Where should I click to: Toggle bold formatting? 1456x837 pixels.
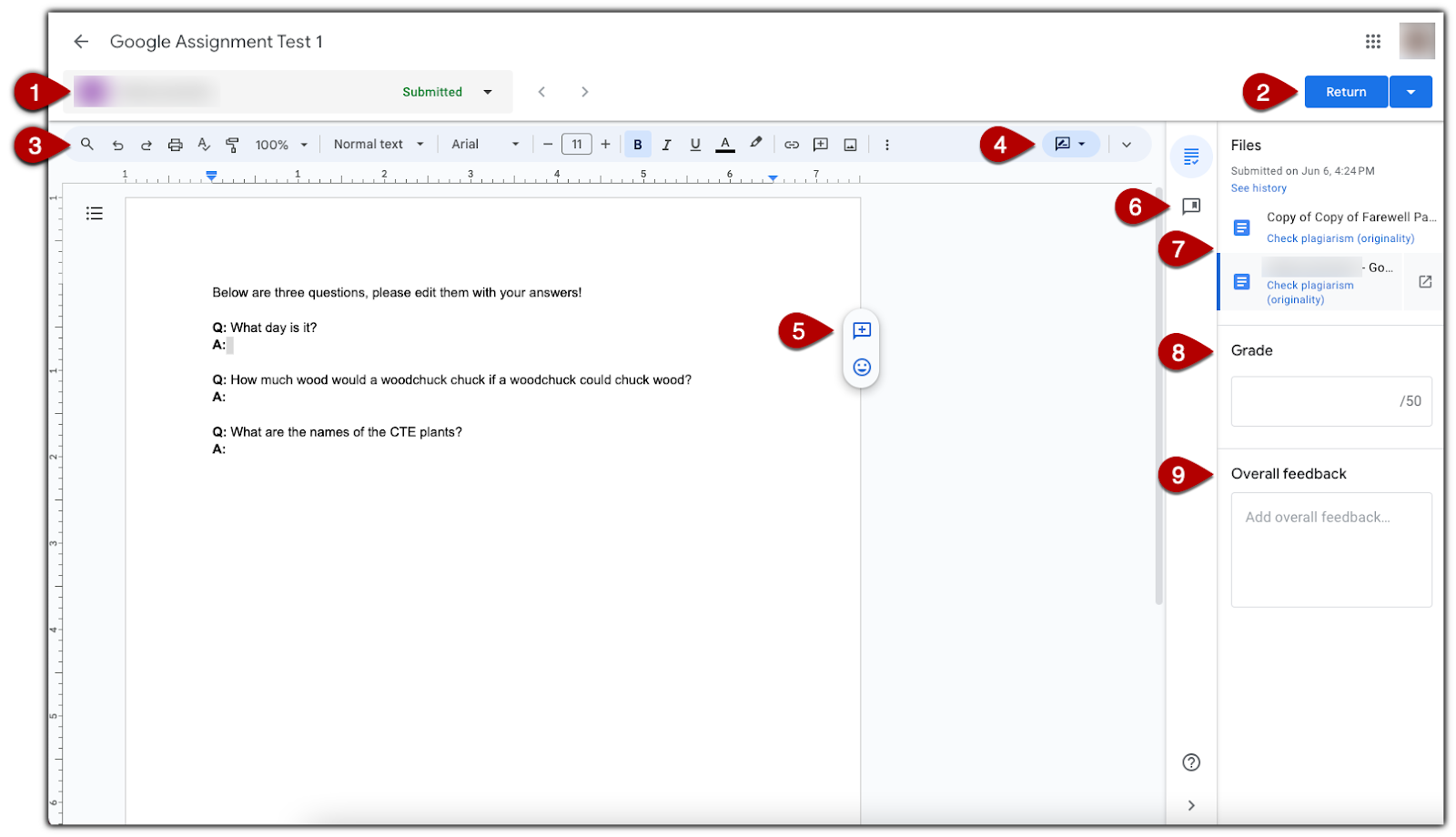[x=638, y=144]
